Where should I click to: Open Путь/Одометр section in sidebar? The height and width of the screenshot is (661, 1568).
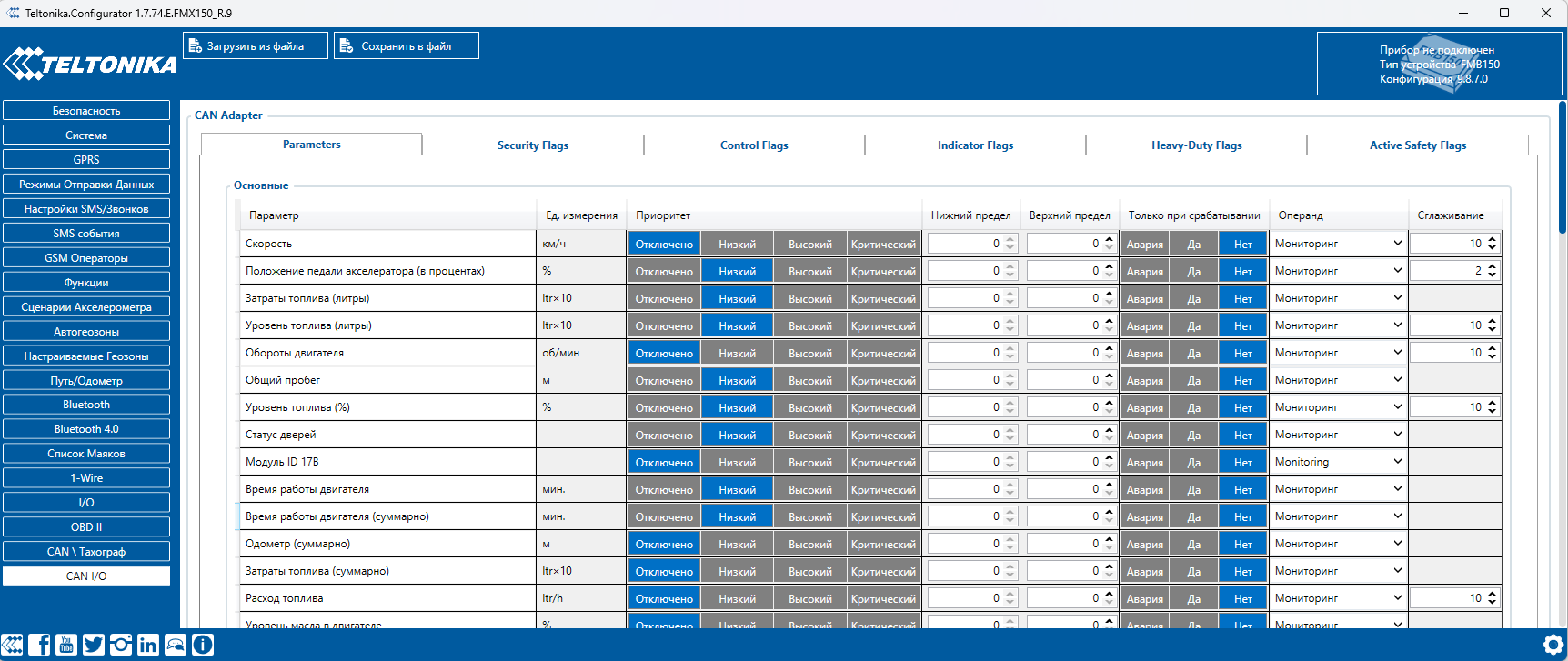(86, 381)
